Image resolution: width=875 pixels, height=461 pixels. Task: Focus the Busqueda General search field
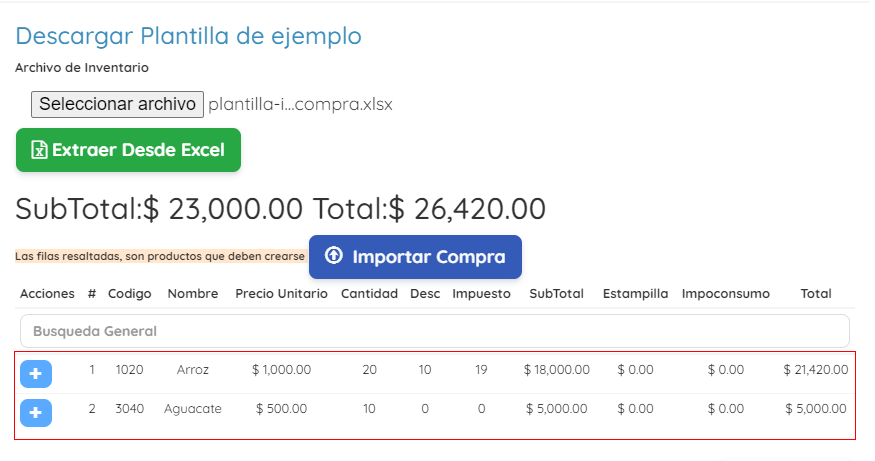click(435, 331)
